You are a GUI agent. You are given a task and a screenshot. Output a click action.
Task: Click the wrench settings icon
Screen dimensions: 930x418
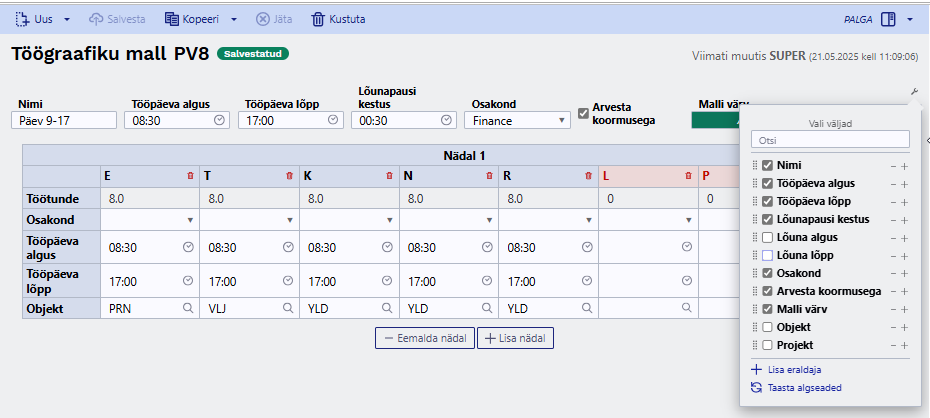[914, 91]
